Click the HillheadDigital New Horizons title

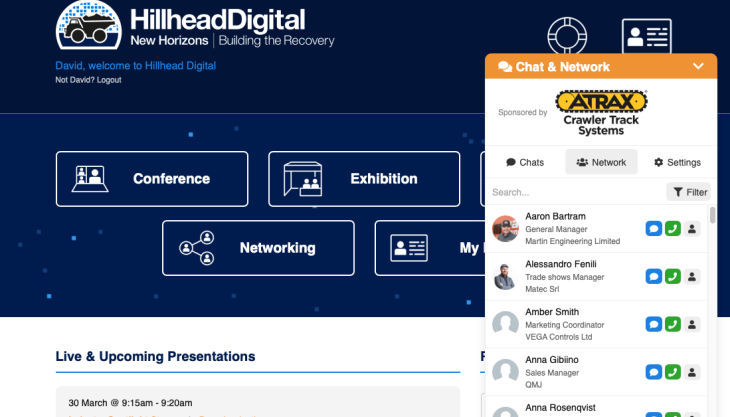(232, 28)
